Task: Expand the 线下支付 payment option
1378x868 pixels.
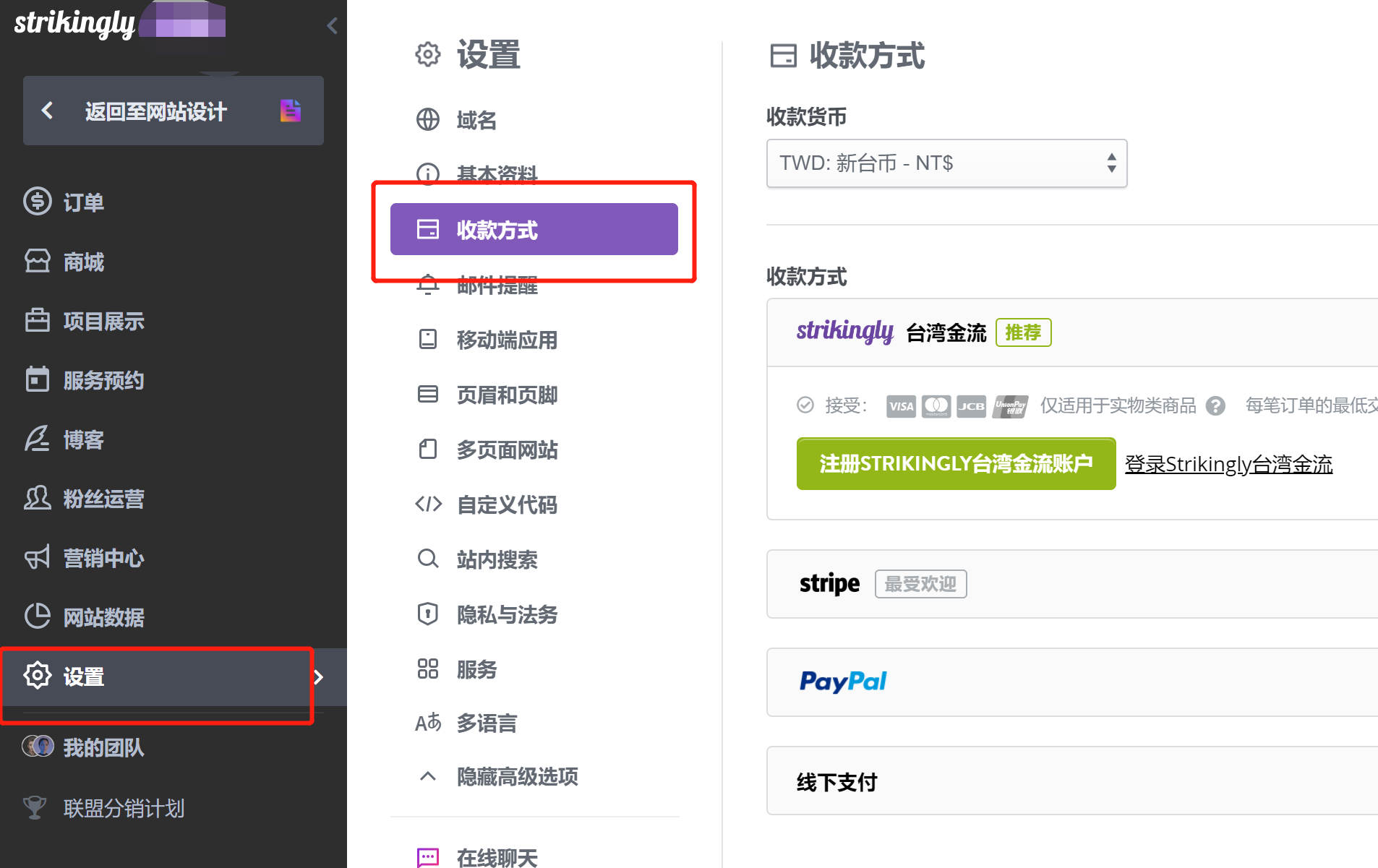Action: [x=1072, y=781]
